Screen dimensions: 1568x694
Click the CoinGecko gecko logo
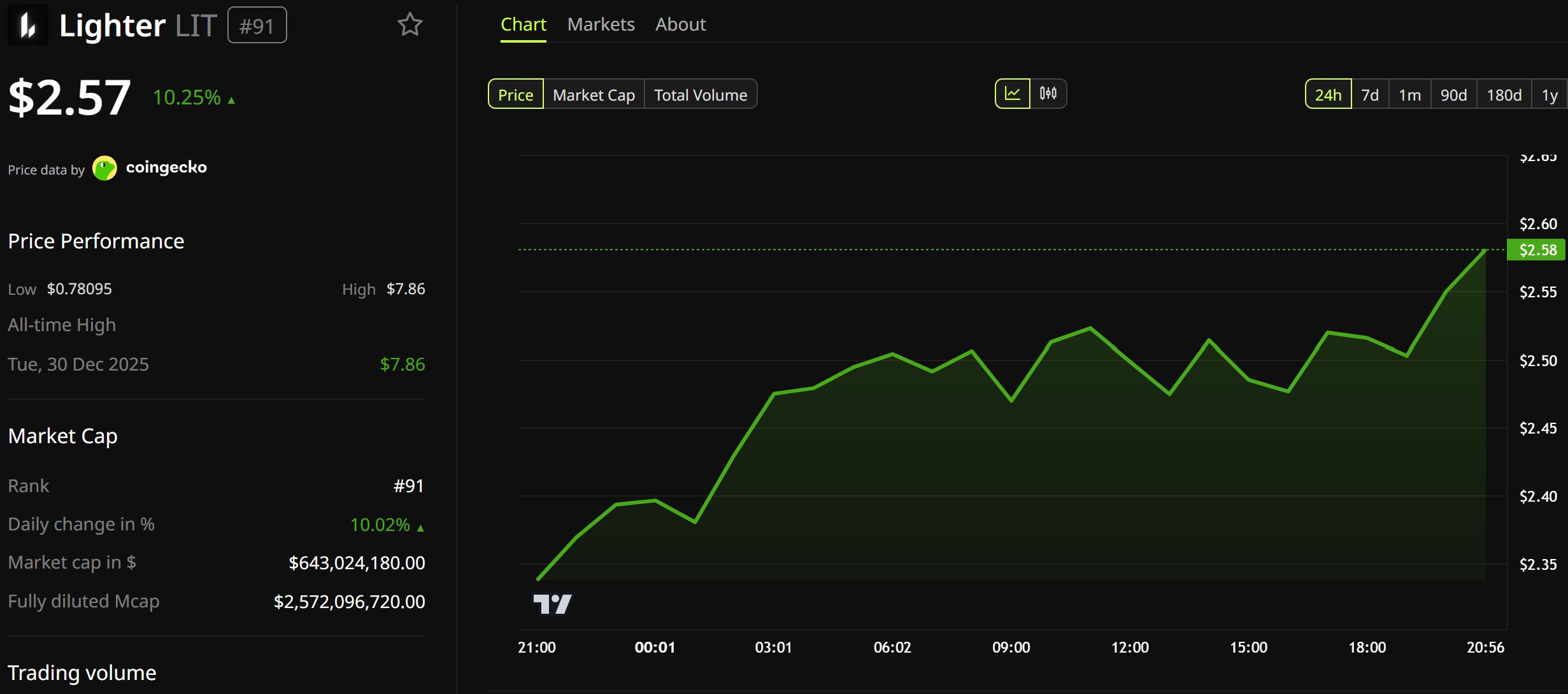coord(104,168)
